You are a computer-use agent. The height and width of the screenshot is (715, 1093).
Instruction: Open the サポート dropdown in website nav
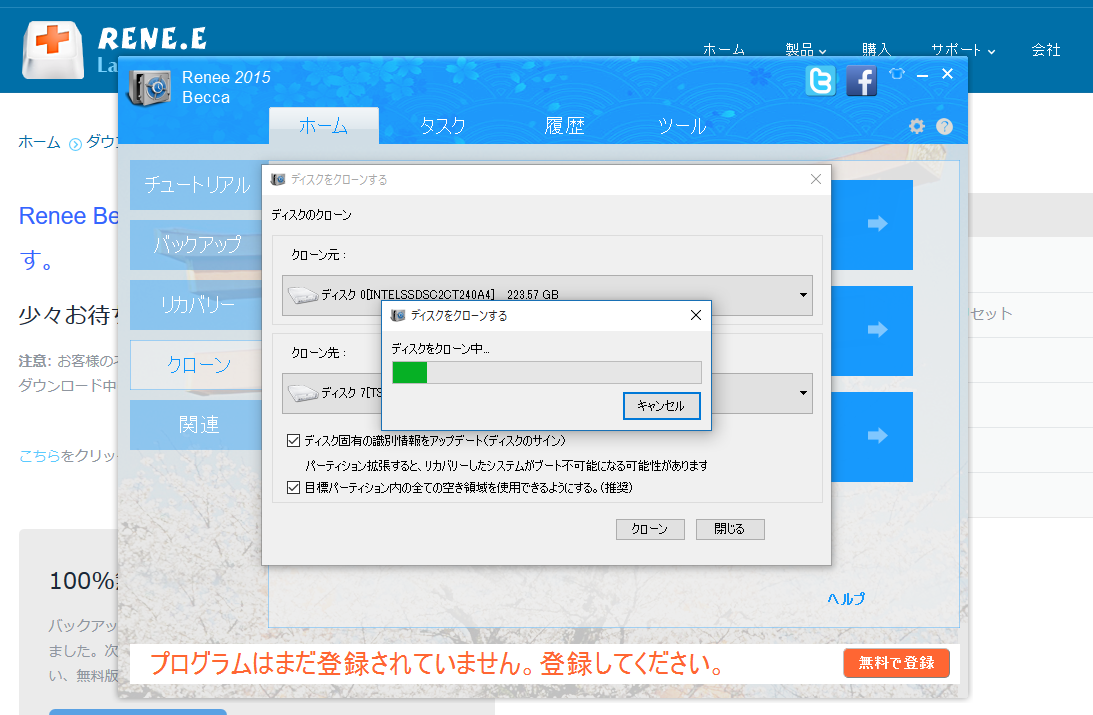coord(963,49)
